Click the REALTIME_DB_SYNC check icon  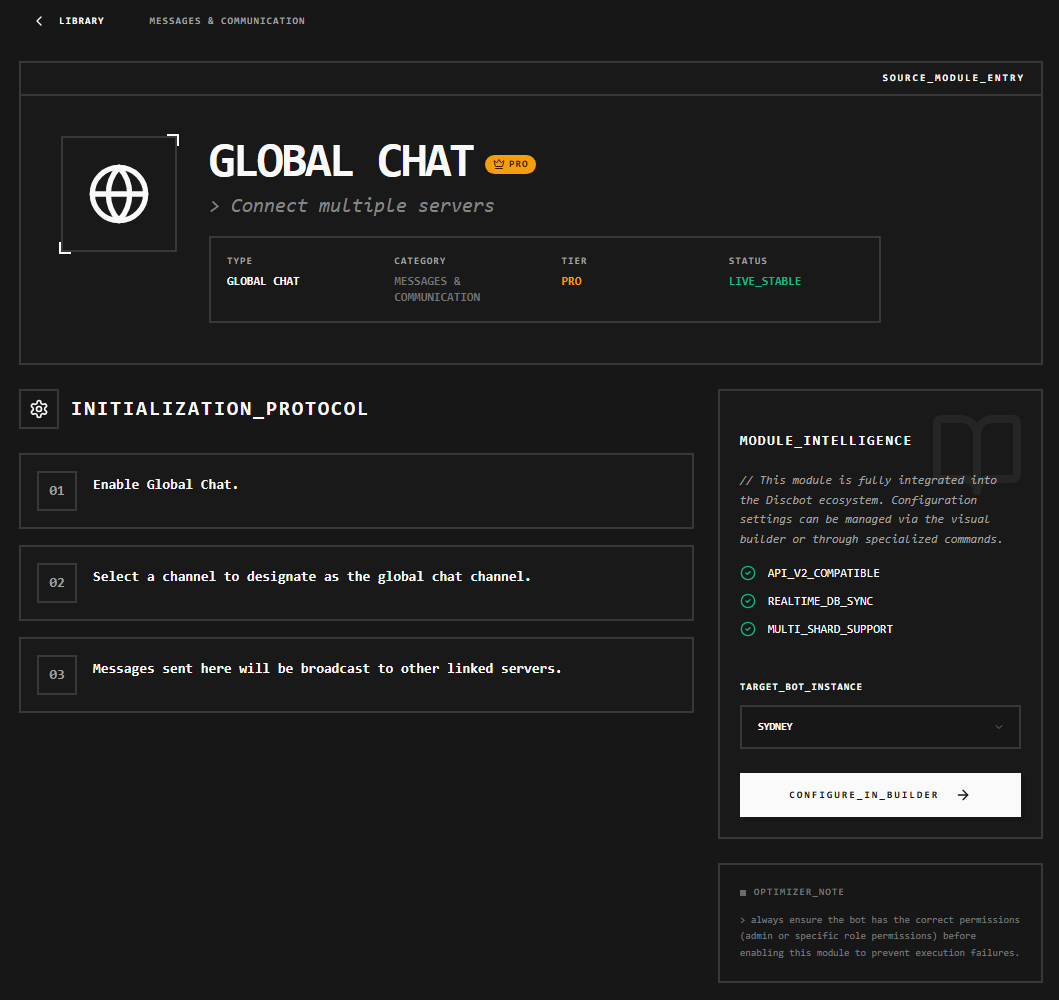pos(748,601)
